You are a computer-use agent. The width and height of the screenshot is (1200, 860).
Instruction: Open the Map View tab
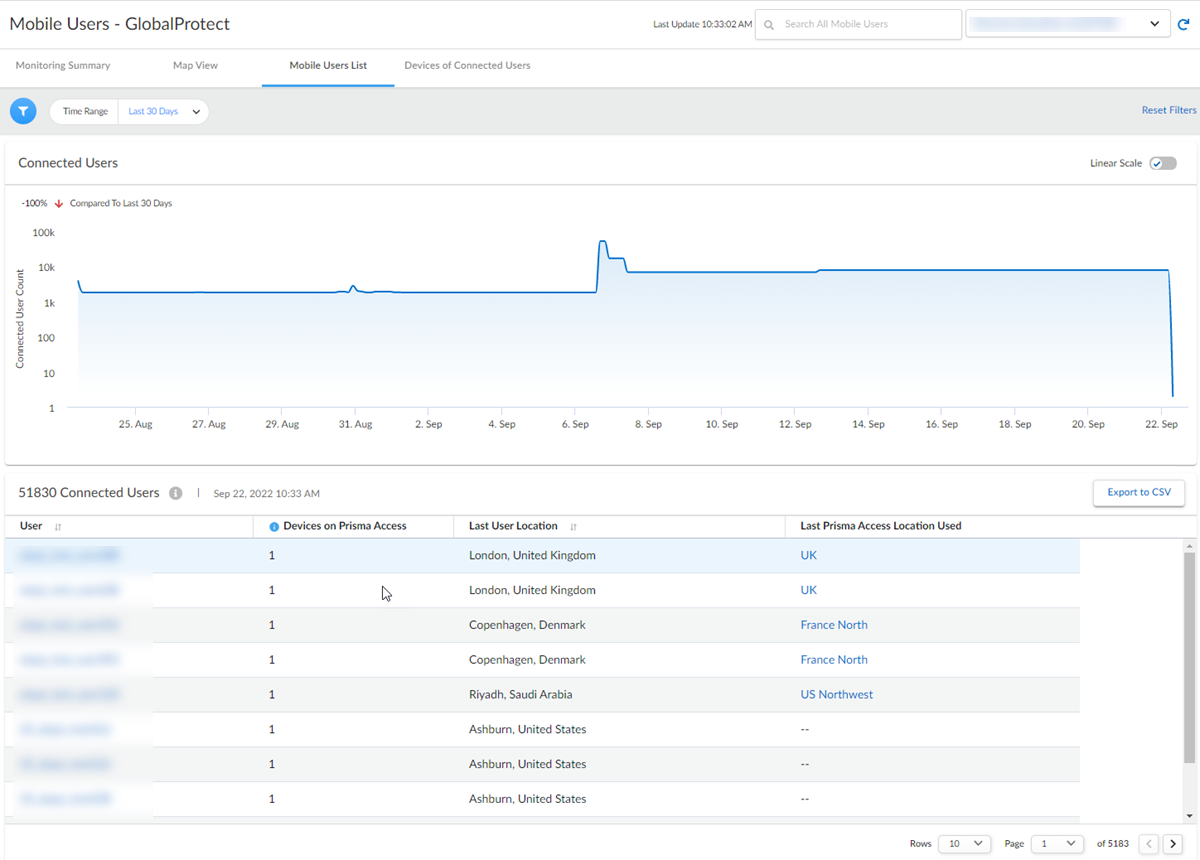tap(195, 66)
